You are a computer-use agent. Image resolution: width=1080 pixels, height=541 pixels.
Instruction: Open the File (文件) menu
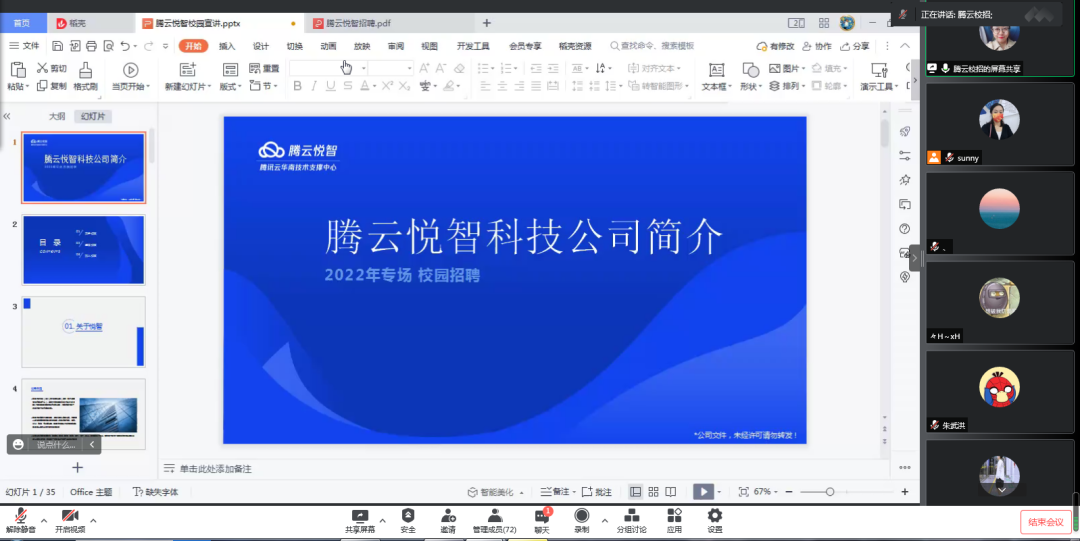click(25, 46)
